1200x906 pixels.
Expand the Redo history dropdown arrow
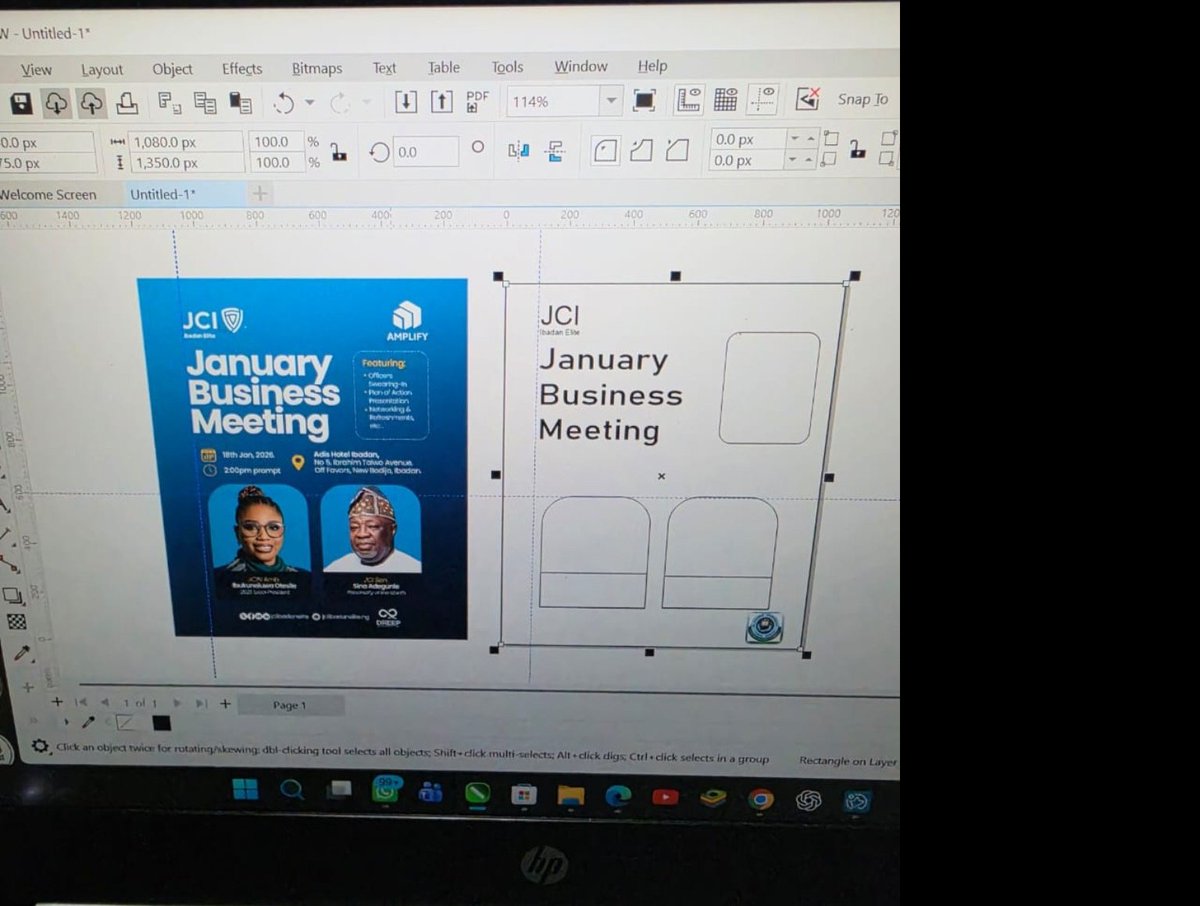click(365, 102)
